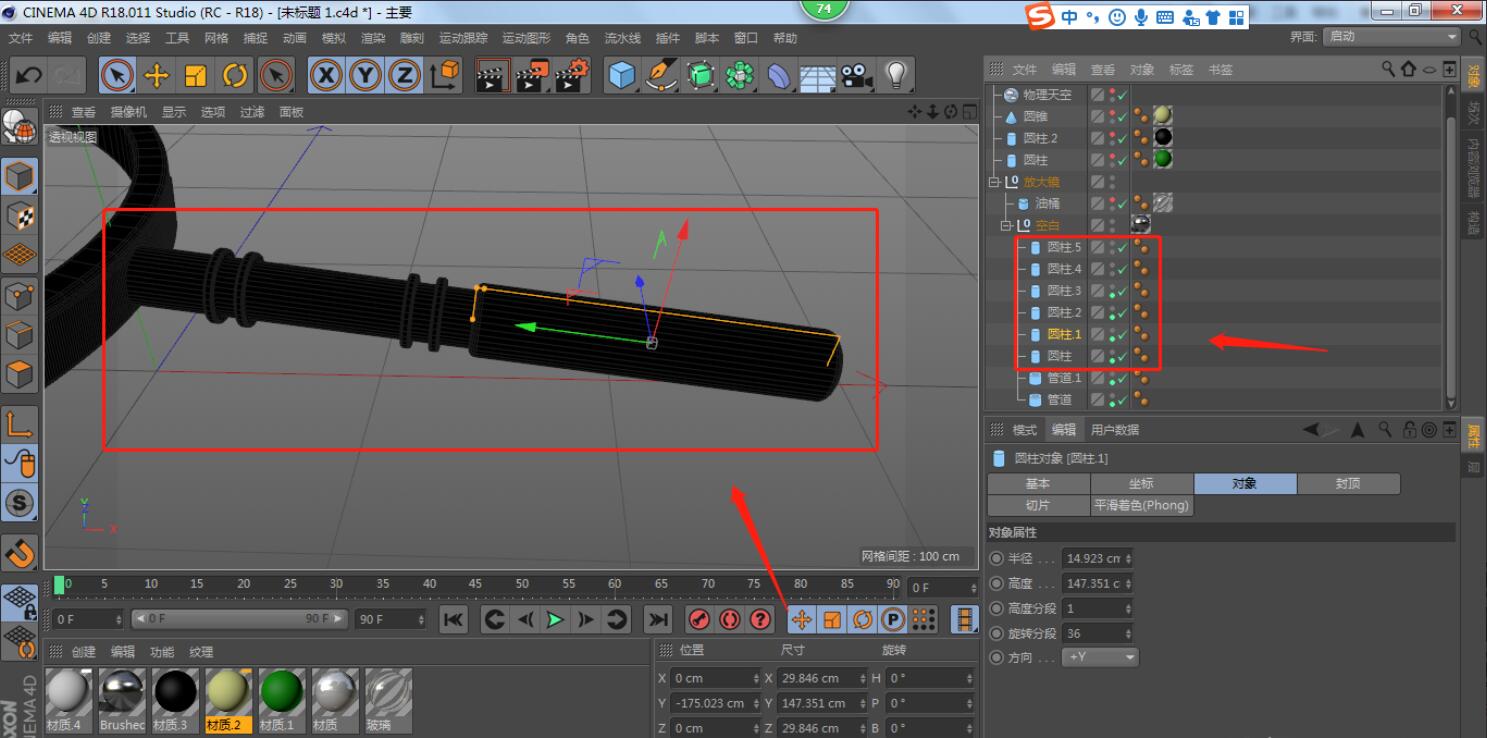Toggle the Z axis lock
1487x738 pixels.
point(404,75)
